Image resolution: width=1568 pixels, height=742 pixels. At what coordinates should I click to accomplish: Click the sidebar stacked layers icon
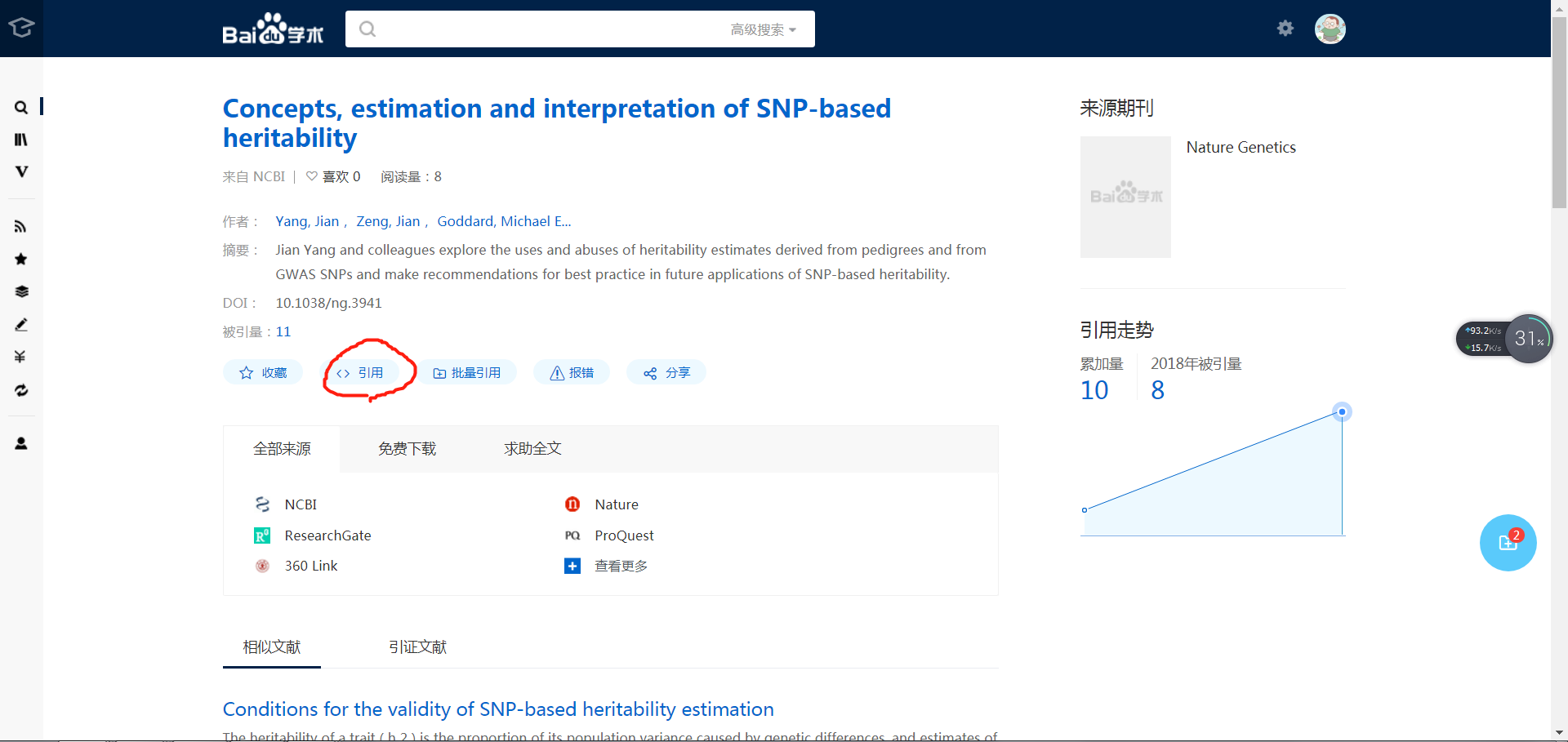click(x=21, y=291)
